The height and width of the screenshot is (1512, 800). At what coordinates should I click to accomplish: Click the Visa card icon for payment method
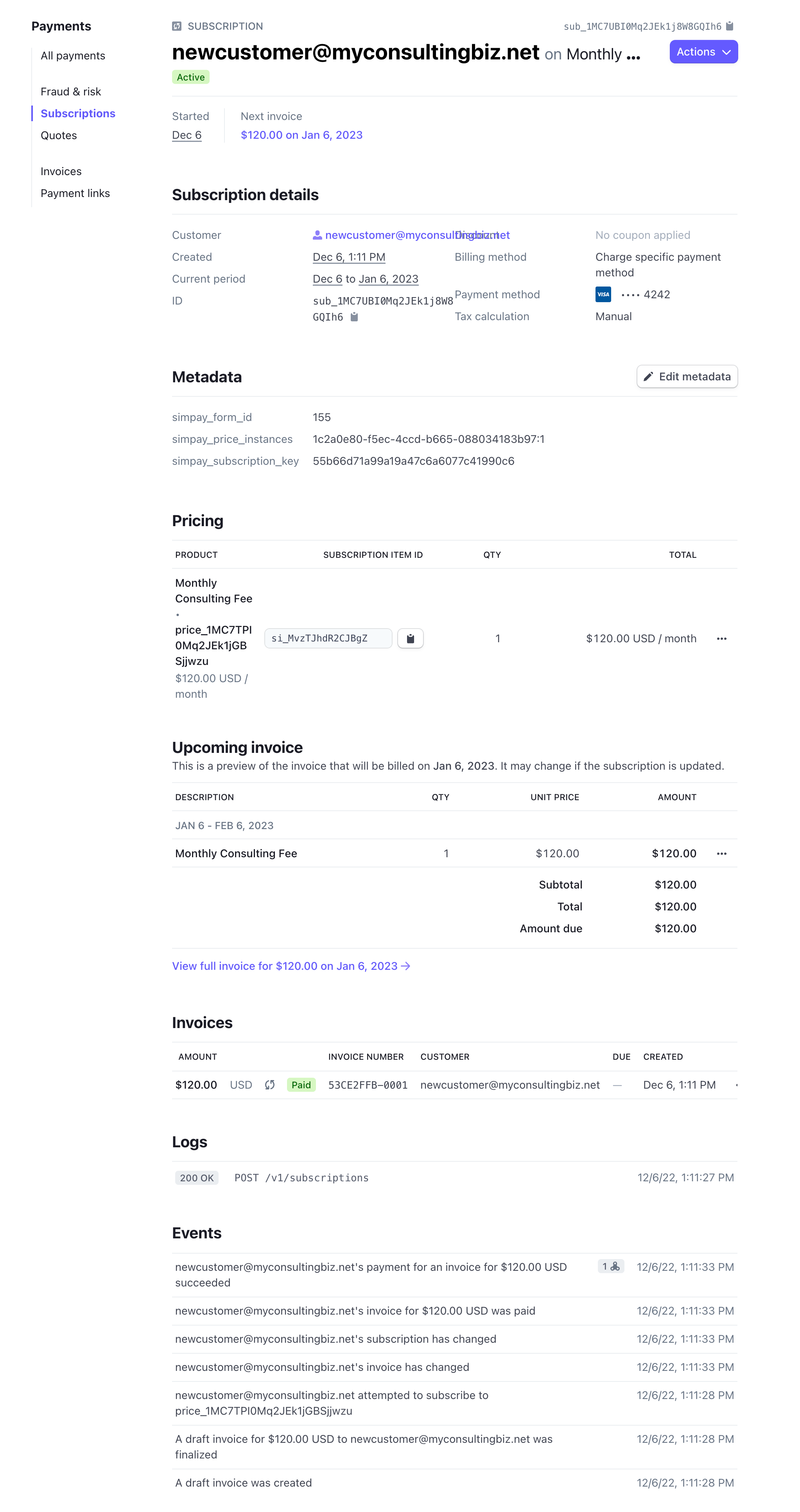click(x=603, y=294)
